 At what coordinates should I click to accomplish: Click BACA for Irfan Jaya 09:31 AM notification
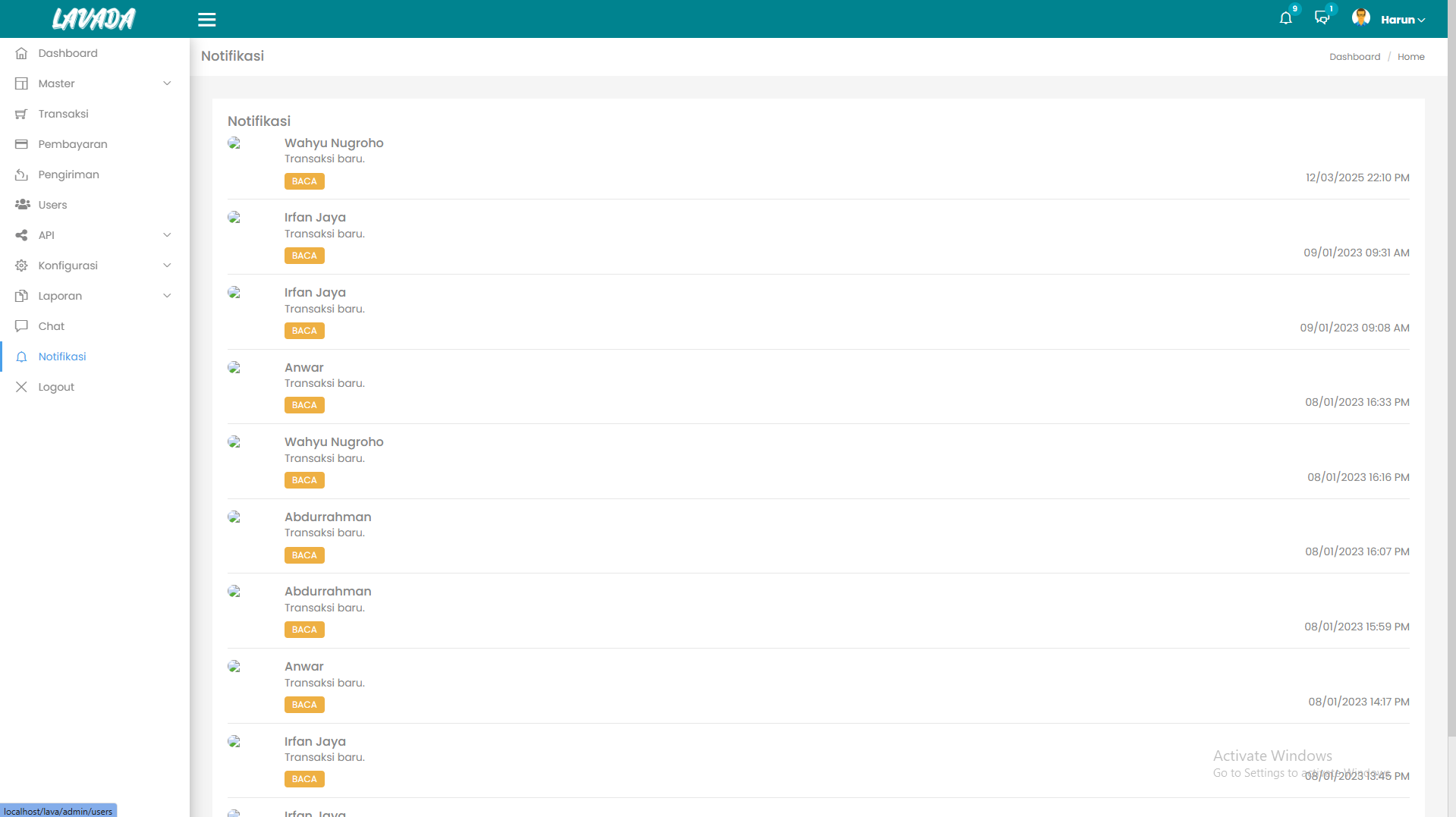tap(304, 256)
